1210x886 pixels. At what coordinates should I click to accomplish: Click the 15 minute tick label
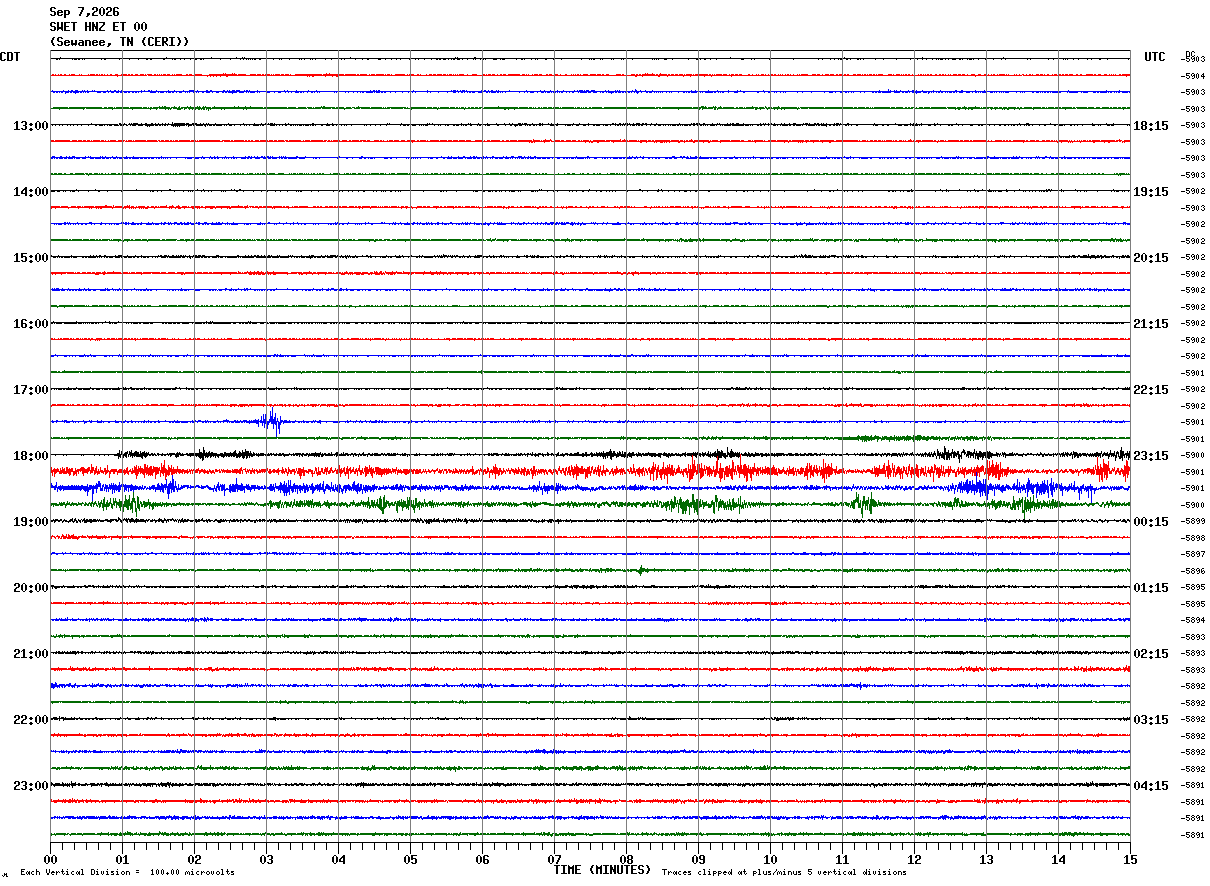pos(1130,859)
